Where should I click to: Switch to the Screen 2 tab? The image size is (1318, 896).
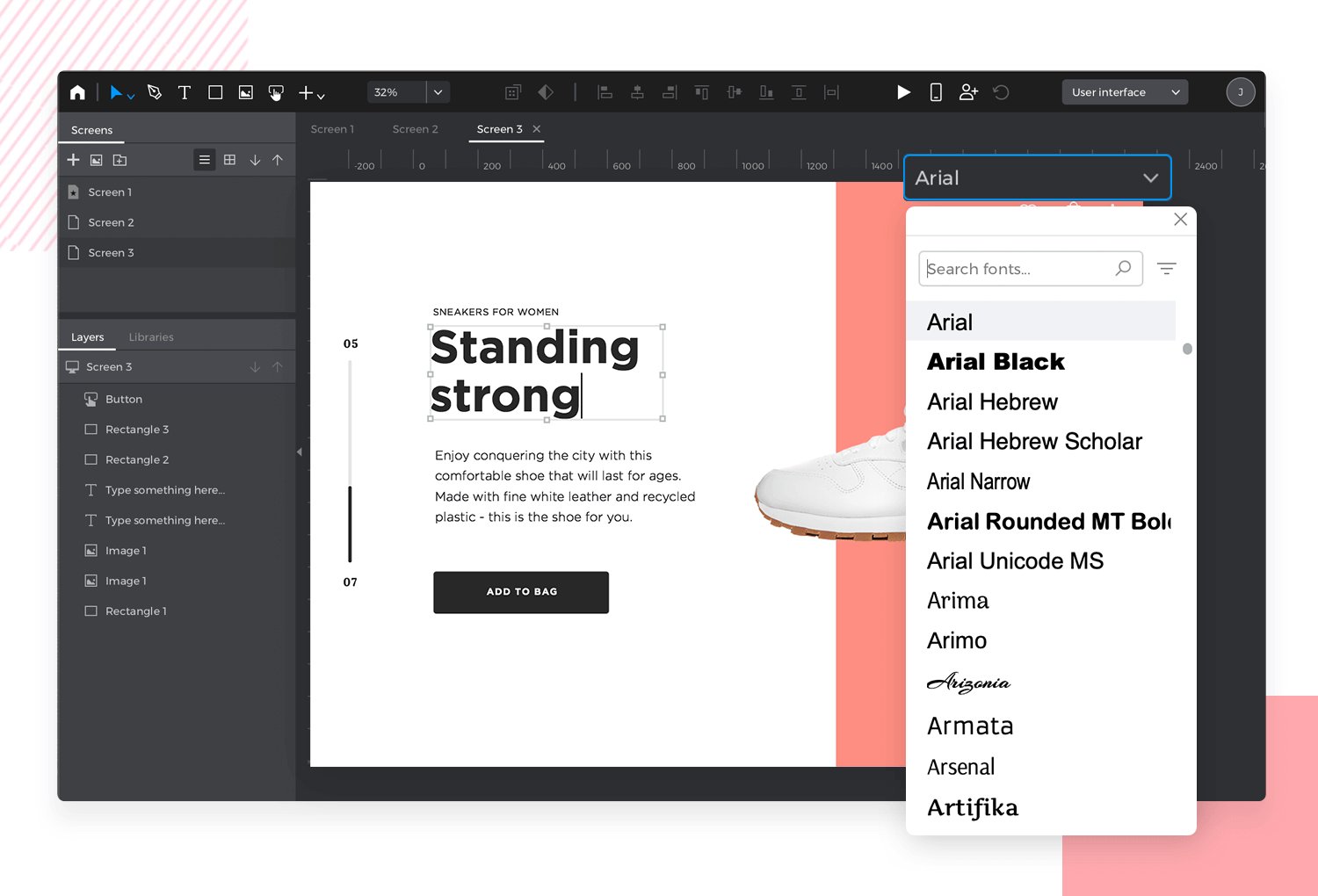[x=415, y=129]
